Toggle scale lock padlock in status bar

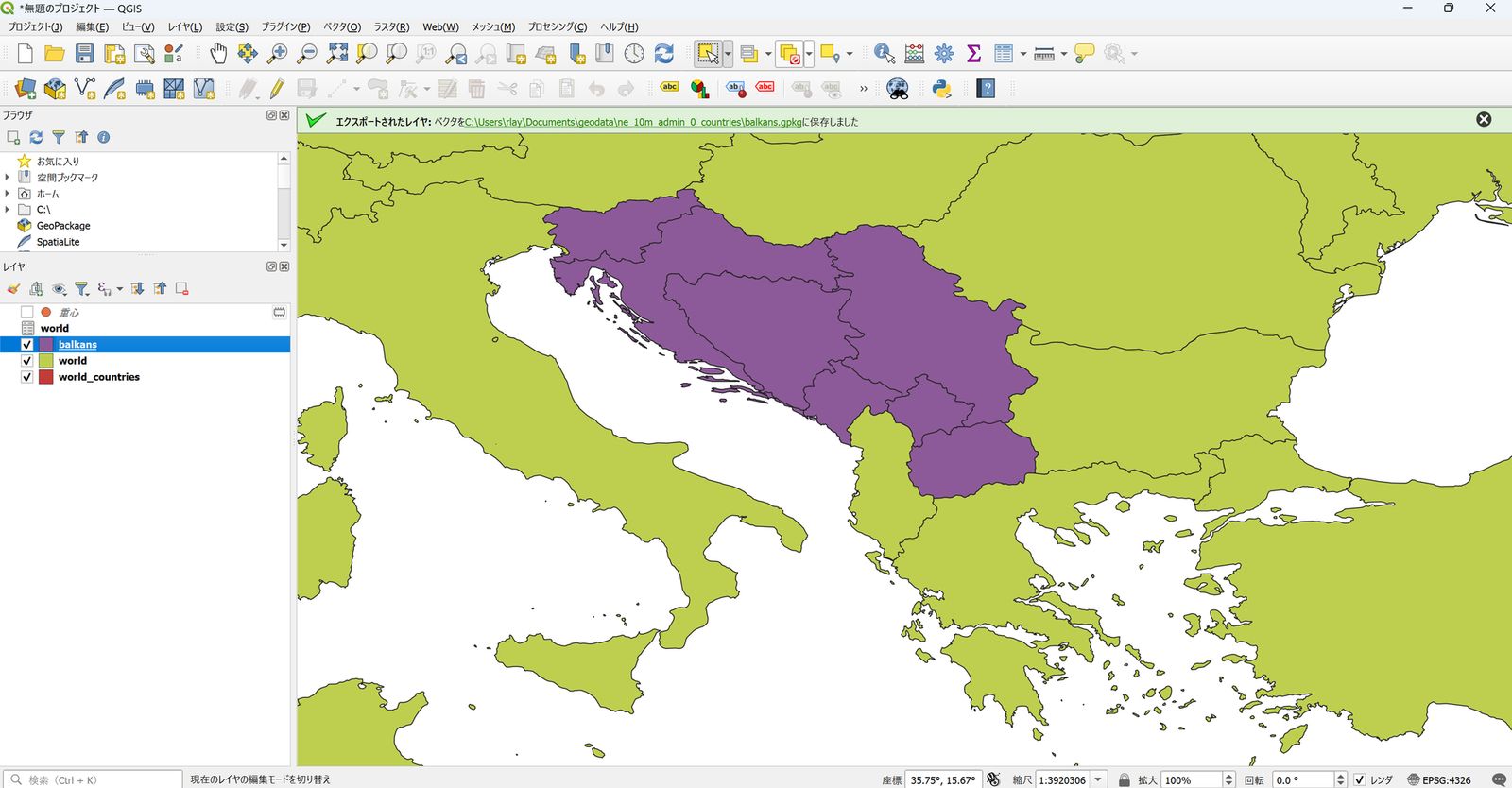click(1125, 779)
